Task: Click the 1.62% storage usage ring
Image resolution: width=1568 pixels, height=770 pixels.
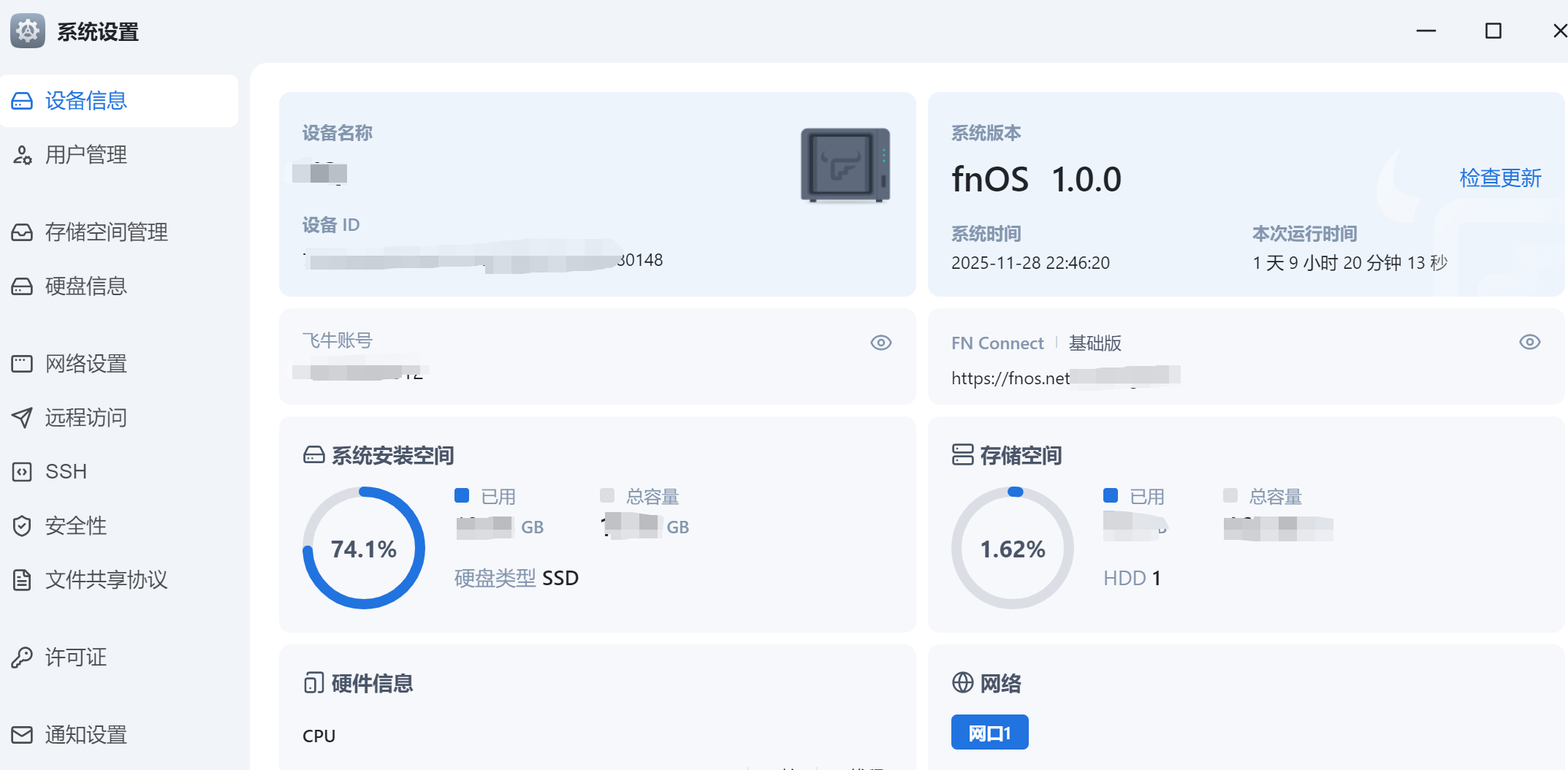Action: 1013,548
